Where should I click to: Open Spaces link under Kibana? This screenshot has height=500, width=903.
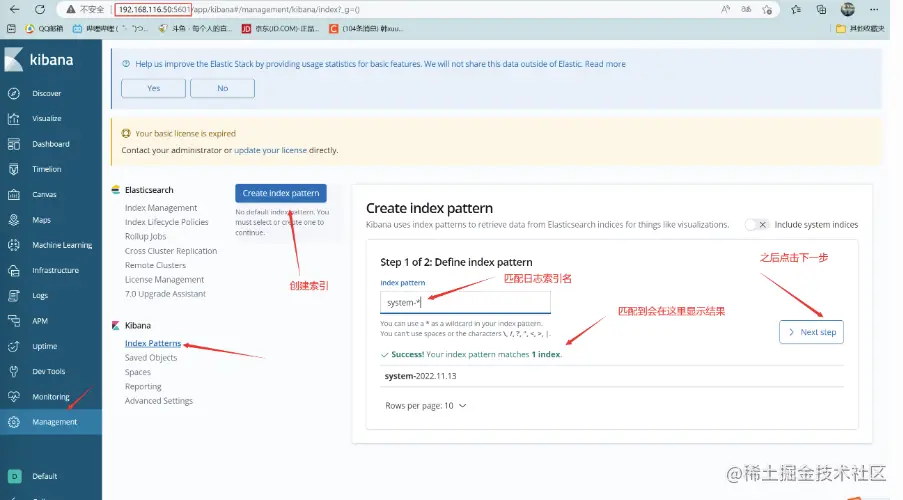[x=138, y=372]
